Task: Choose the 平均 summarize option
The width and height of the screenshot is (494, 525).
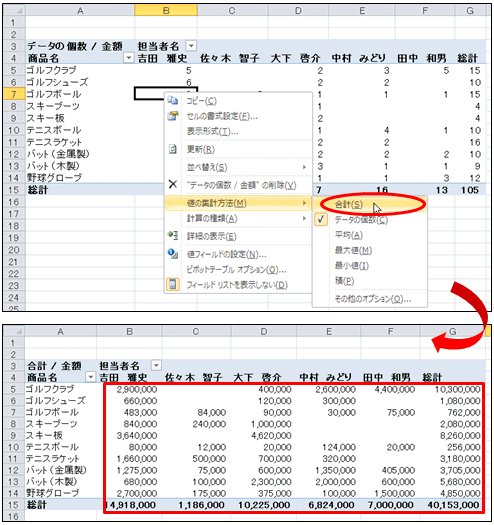Action: tap(349, 235)
